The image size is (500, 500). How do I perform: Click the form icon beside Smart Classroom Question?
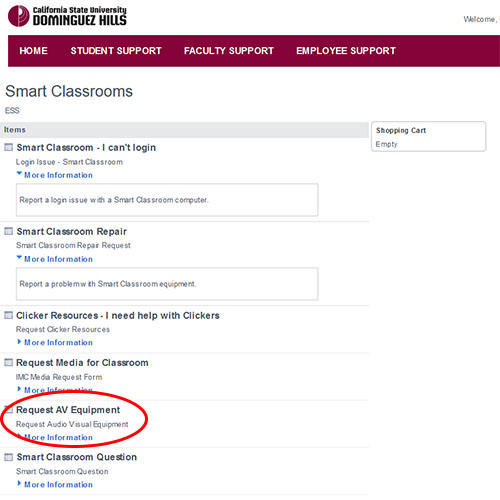[8, 457]
